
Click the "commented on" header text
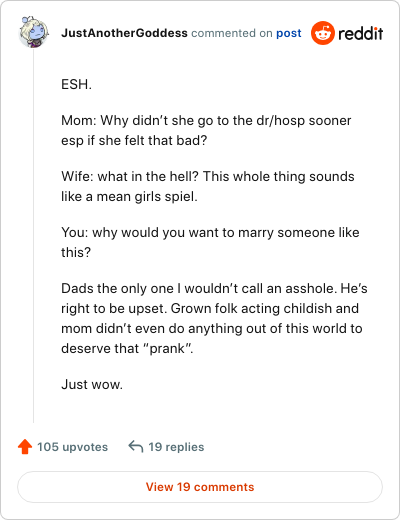coord(232,33)
